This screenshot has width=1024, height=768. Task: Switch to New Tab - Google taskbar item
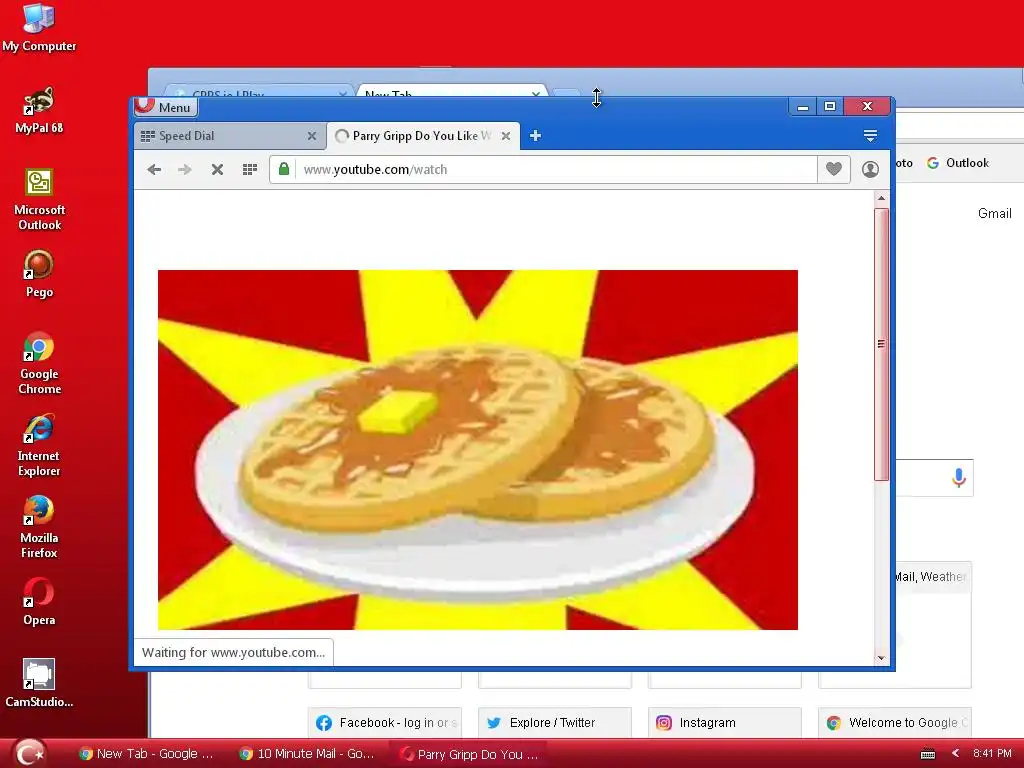[147, 754]
